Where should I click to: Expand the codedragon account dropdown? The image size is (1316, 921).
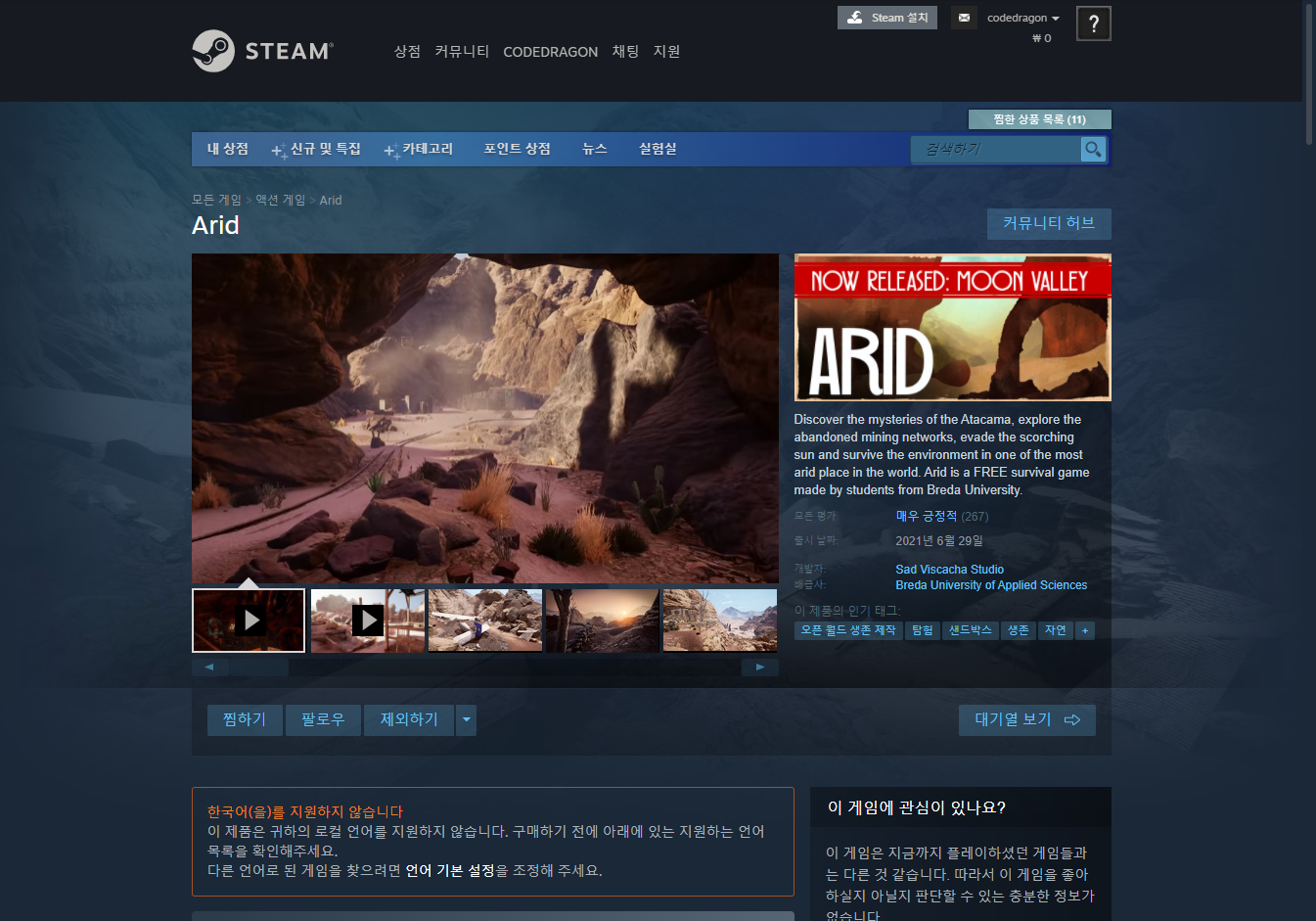click(1022, 18)
